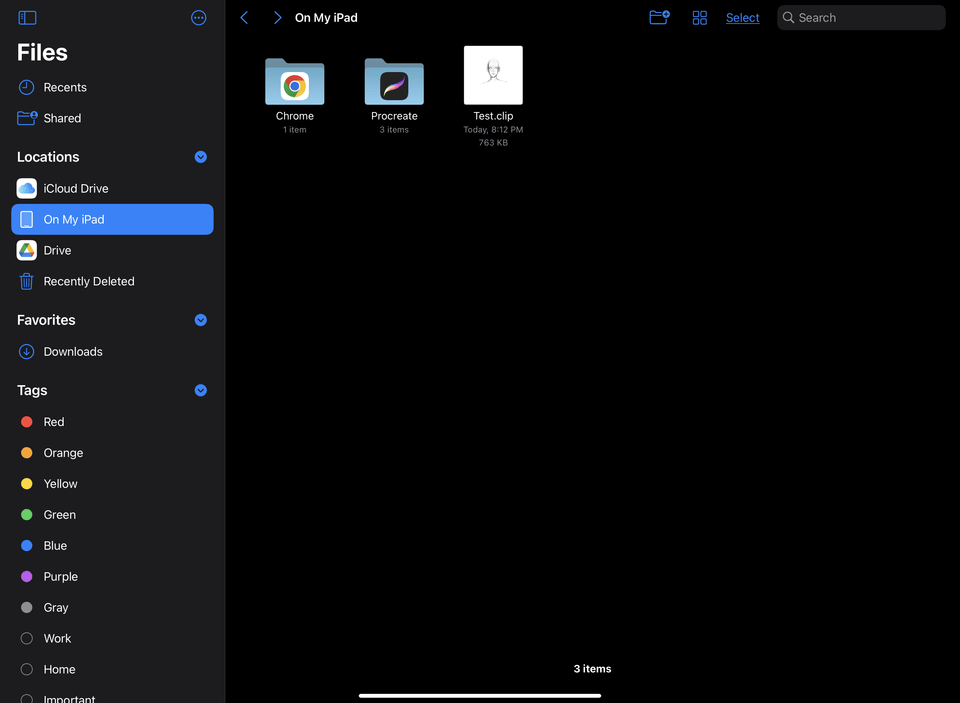Image resolution: width=960 pixels, height=703 pixels.
Task: Toggle the sidebar visibility
Action: pos(26,17)
